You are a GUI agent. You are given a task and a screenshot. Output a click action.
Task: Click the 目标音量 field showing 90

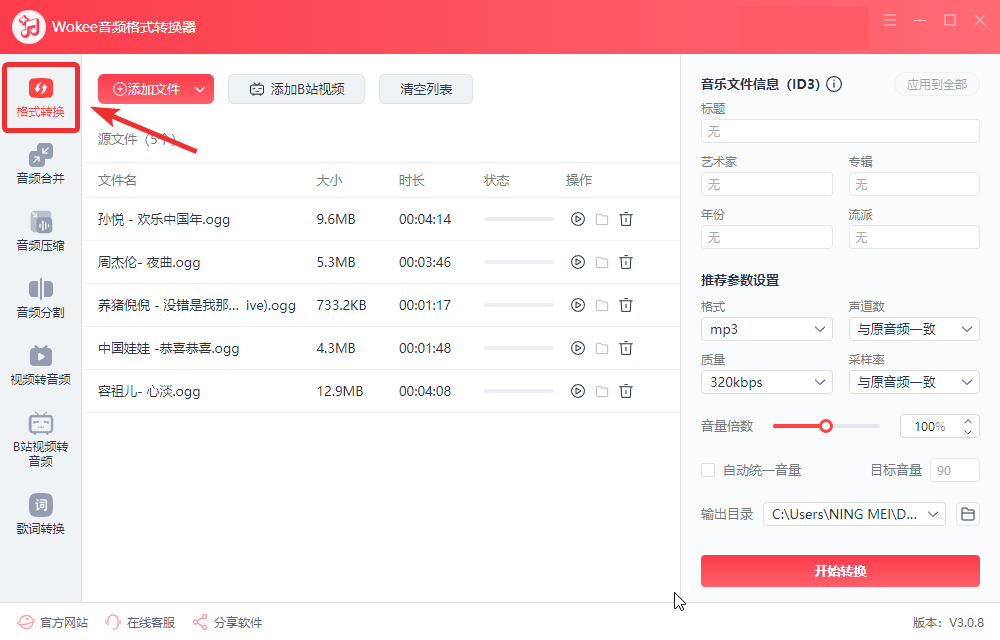click(955, 470)
